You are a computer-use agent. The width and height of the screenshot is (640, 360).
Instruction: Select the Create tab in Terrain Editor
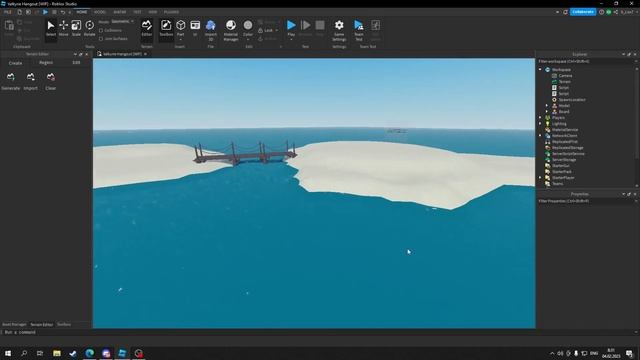pyautogui.click(x=16, y=63)
